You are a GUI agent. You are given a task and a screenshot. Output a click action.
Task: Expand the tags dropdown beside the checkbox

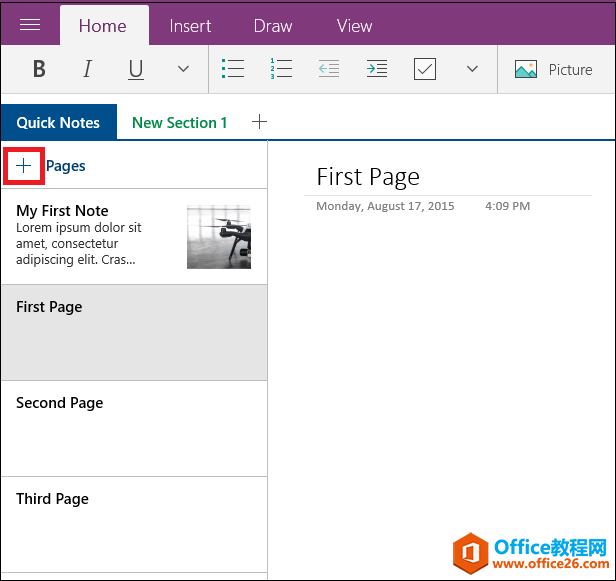click(x=472, y=70)
